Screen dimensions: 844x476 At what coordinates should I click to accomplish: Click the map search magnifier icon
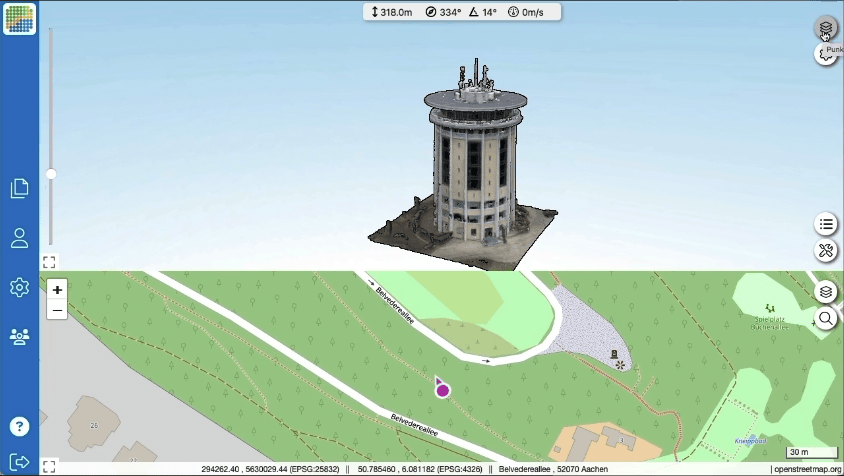point(825,319)
